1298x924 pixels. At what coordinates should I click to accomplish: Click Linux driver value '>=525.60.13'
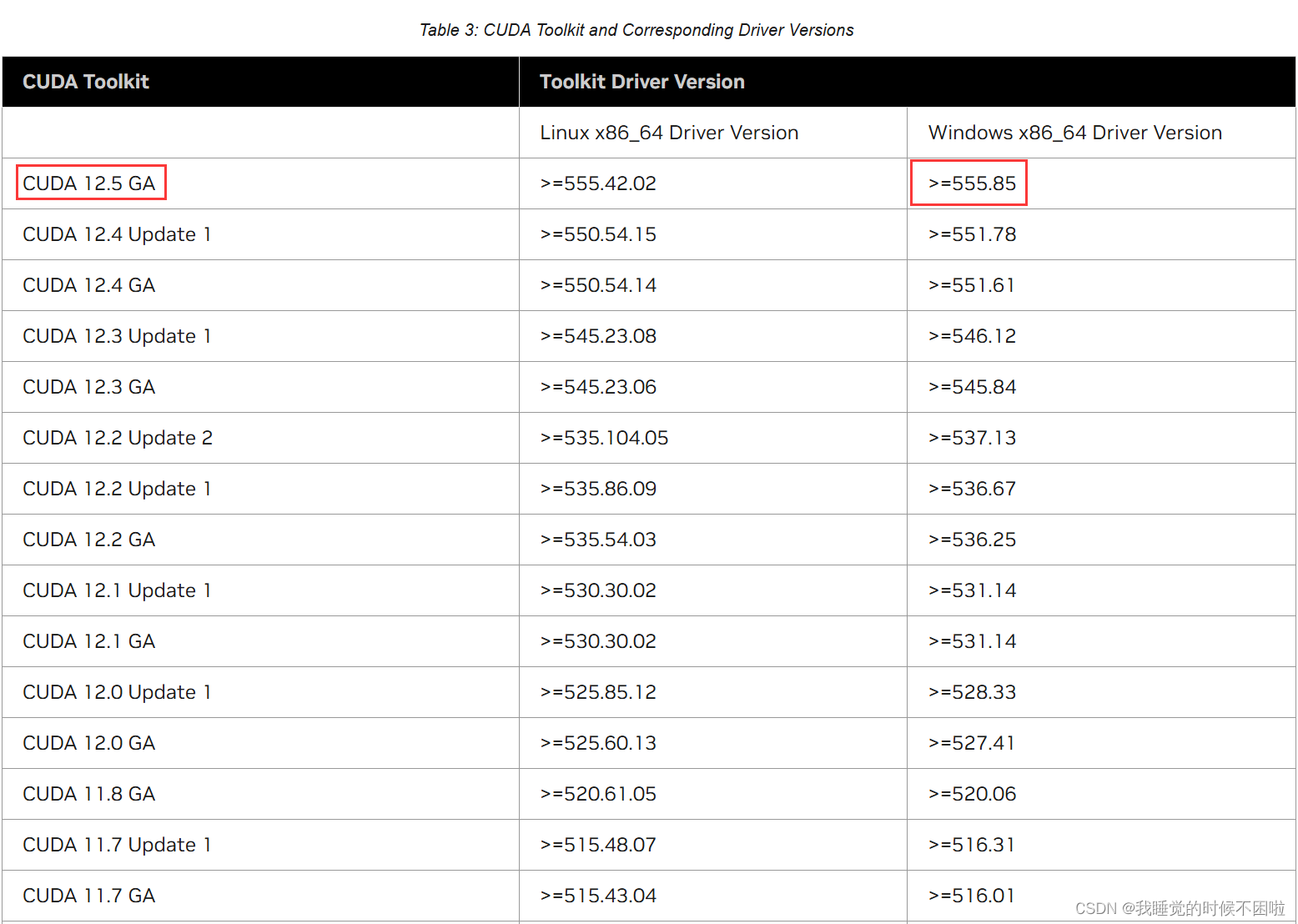[x=598, y=743]
